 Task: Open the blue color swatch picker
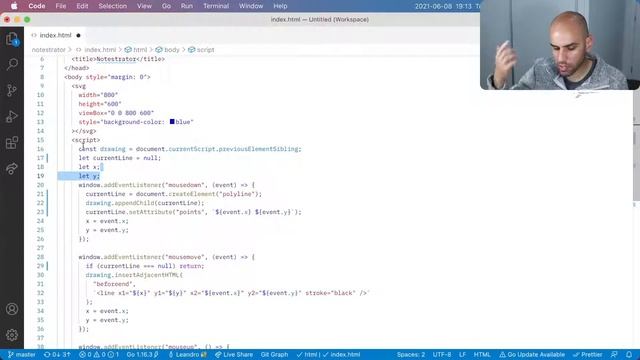pos(172,122)
